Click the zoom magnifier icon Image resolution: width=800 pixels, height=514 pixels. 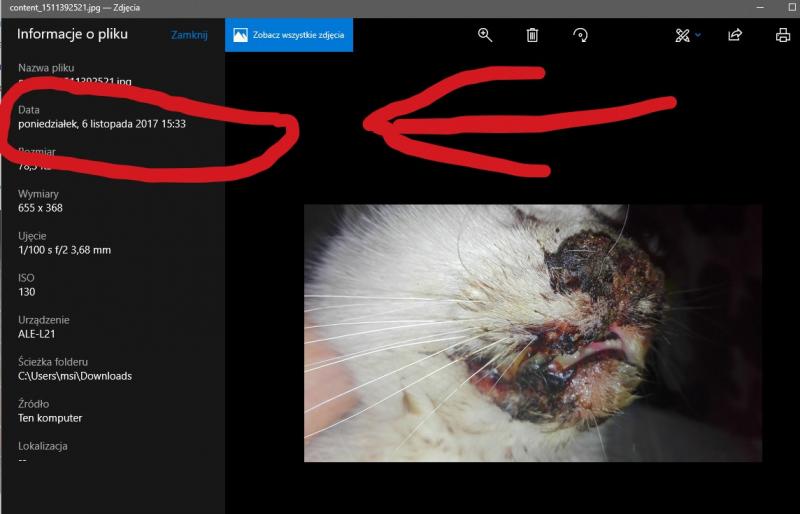pyautogui.click(x=485, y=35)
